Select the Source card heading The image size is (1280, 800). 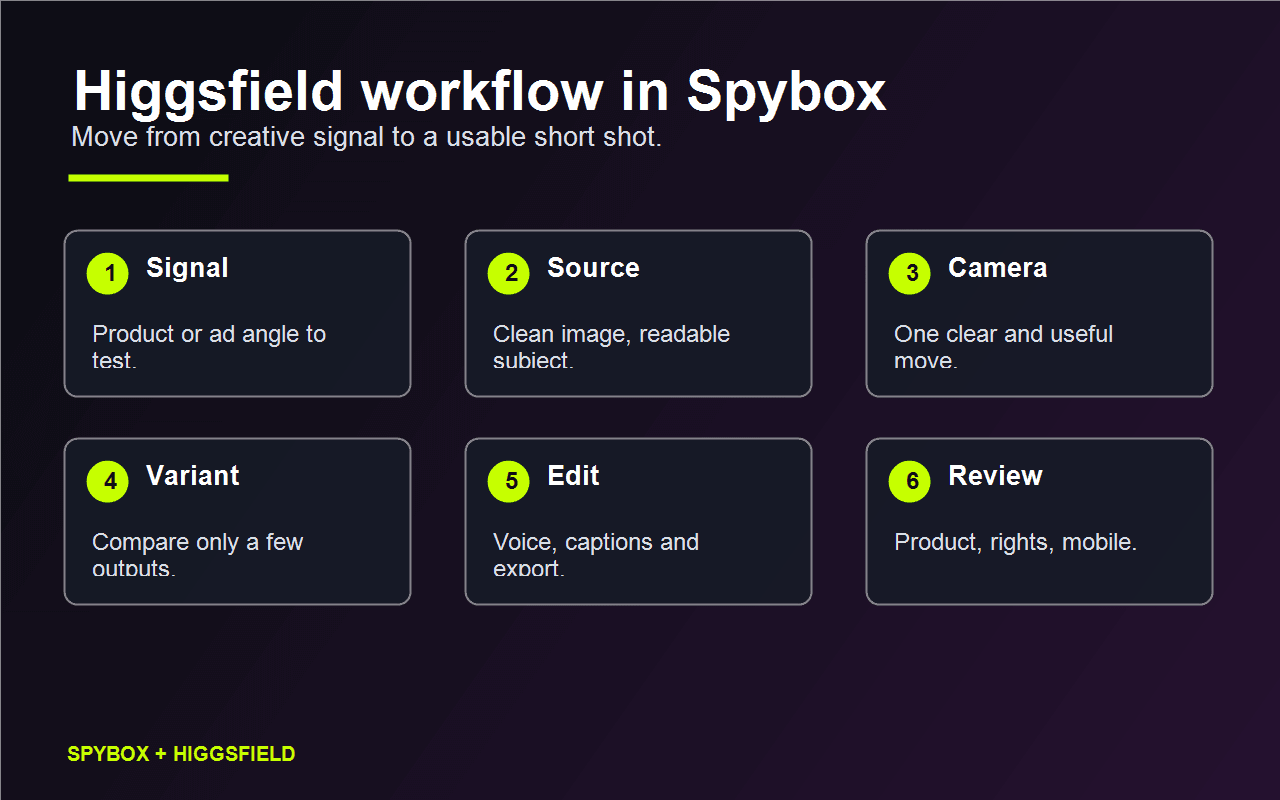coord(593,268)
